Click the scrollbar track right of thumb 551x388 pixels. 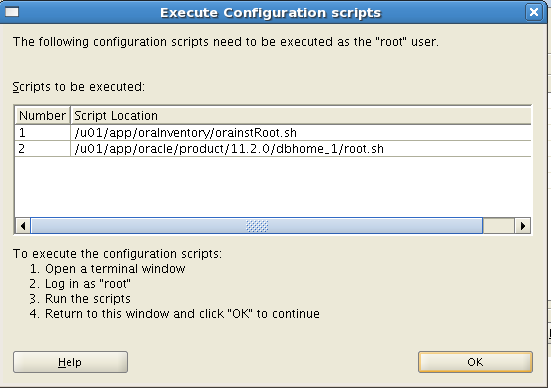tap(499, 226)
